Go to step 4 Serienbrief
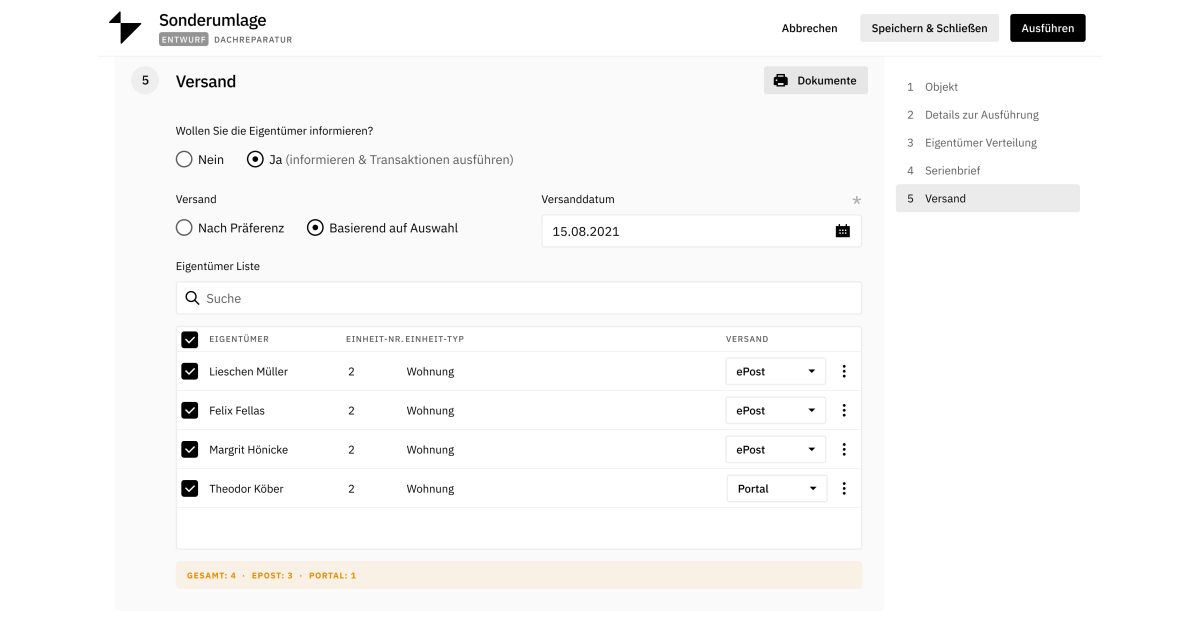This screenshot has width=1200, height=628. coord(988,171)
